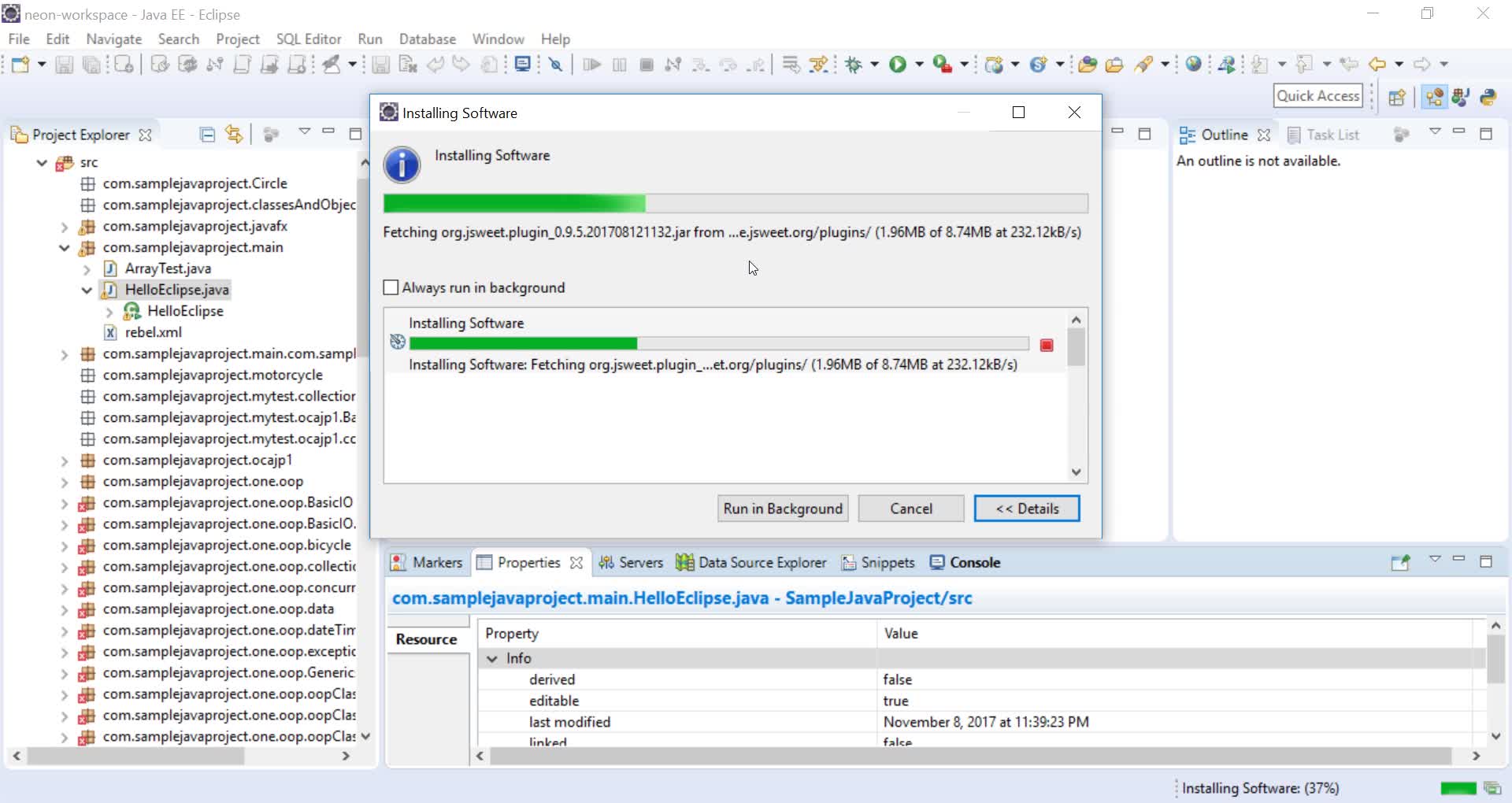
Task: Enable Always run in background
Action: 391,287
